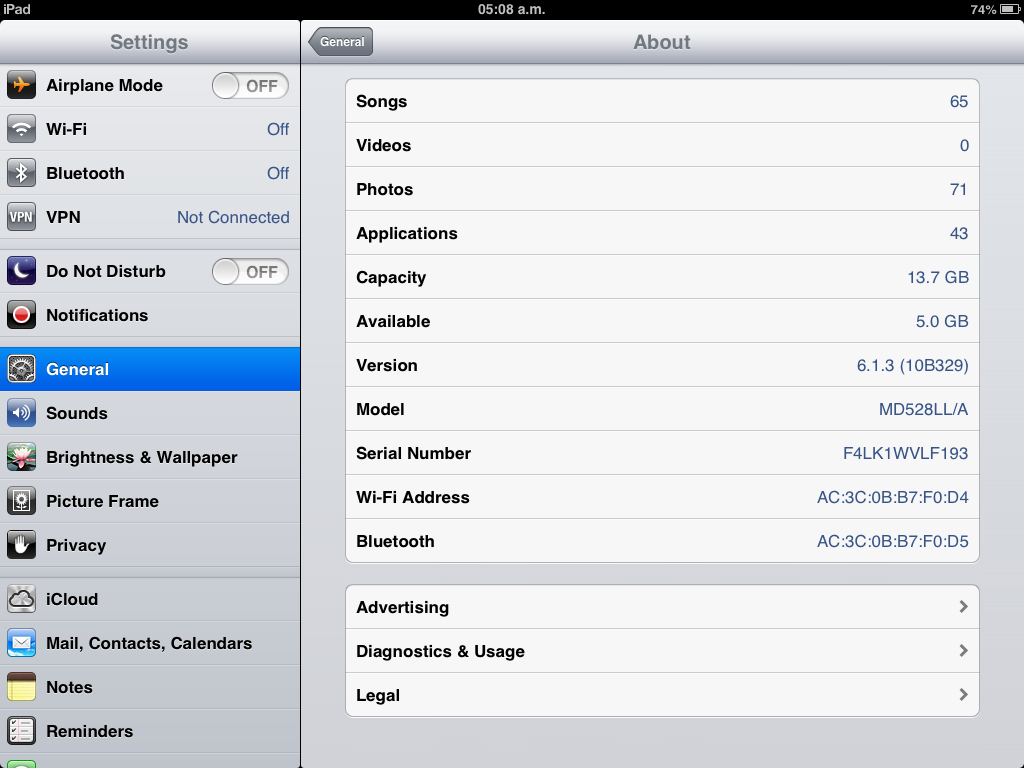Tap the Notifications red dot icon
The image size is (1024, 768).
click(22, 315)
